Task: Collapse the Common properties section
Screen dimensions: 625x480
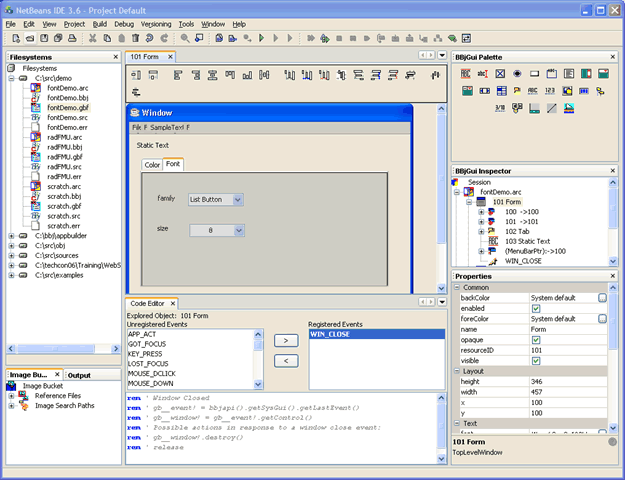Action: coord(457,287)
